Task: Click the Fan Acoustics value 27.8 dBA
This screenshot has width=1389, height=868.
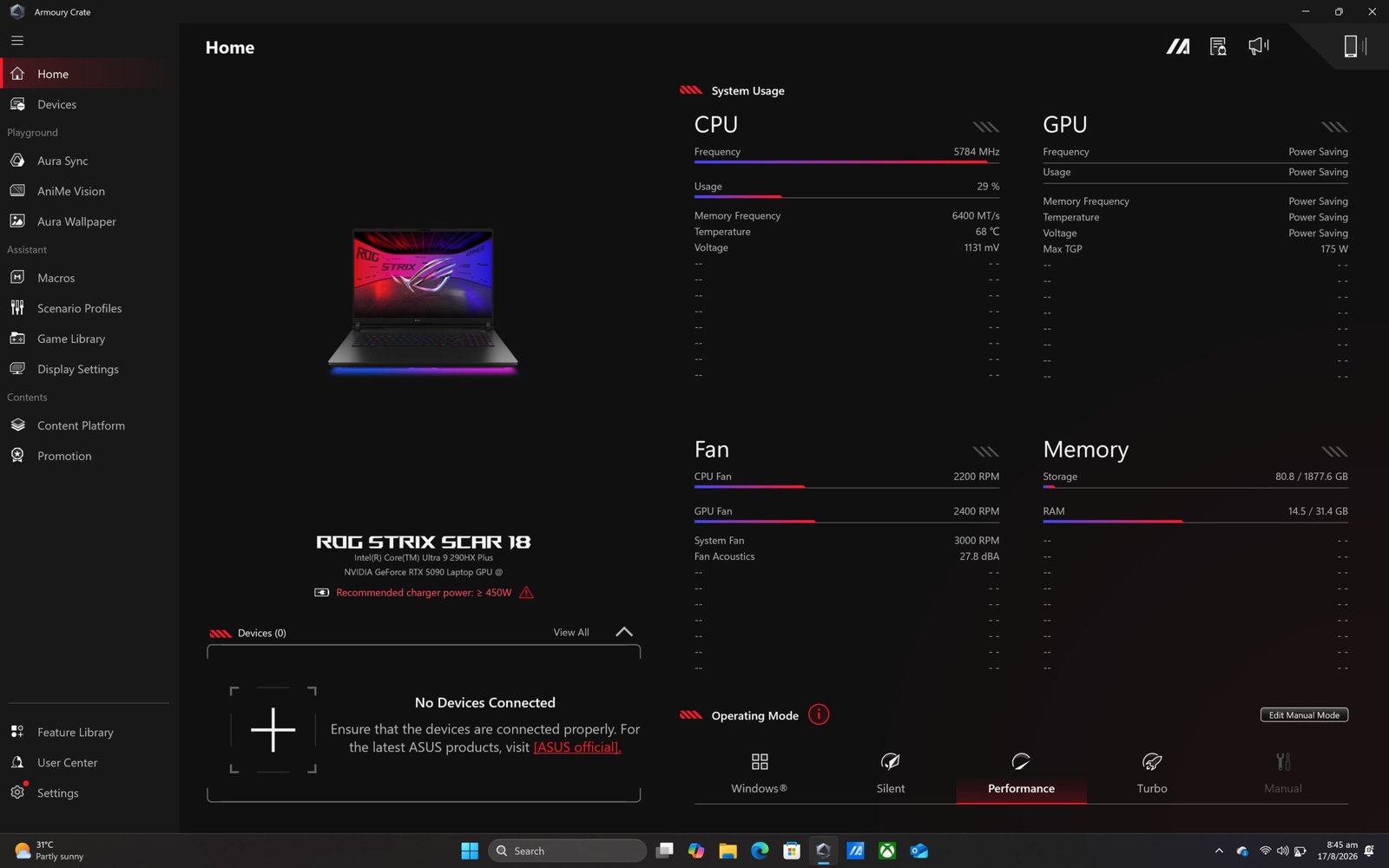Action: 979,556
